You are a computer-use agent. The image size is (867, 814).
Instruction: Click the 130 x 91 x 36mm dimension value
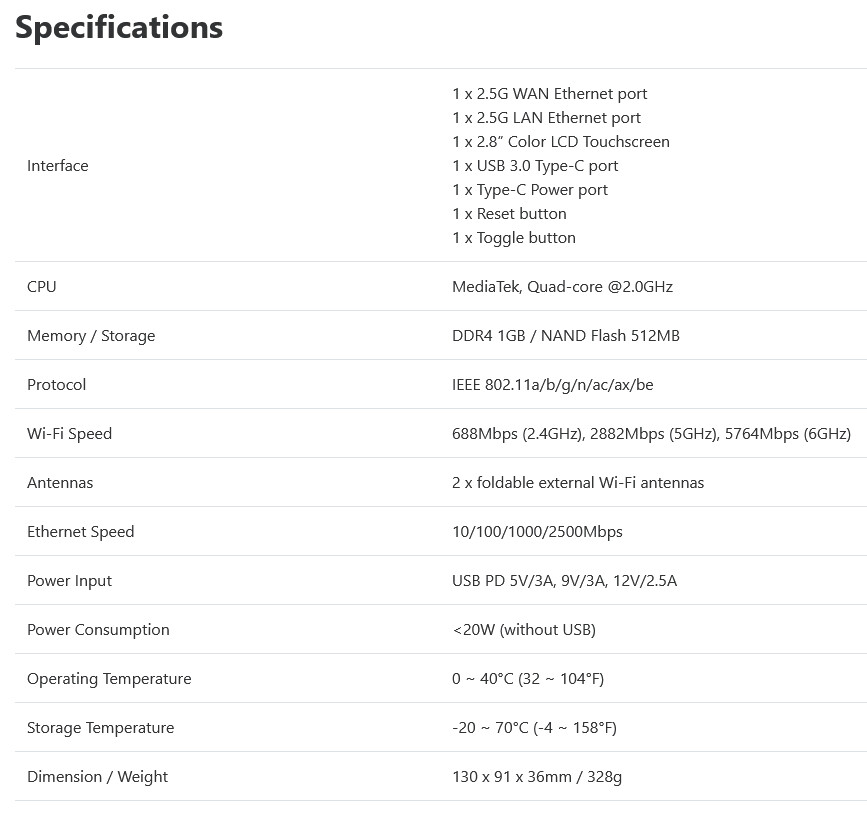511,776
